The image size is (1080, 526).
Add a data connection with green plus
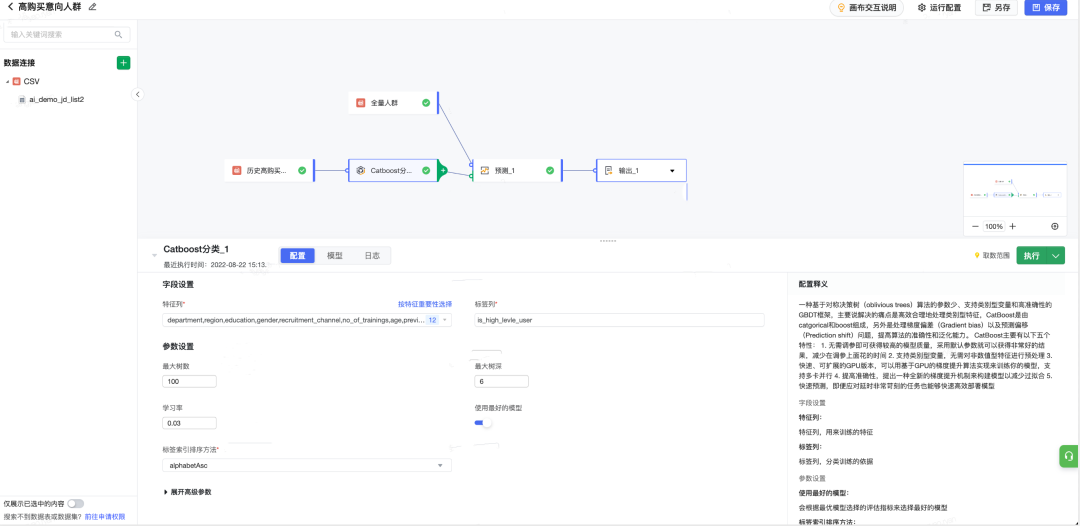pyautogui.click(x=123, y=63)
